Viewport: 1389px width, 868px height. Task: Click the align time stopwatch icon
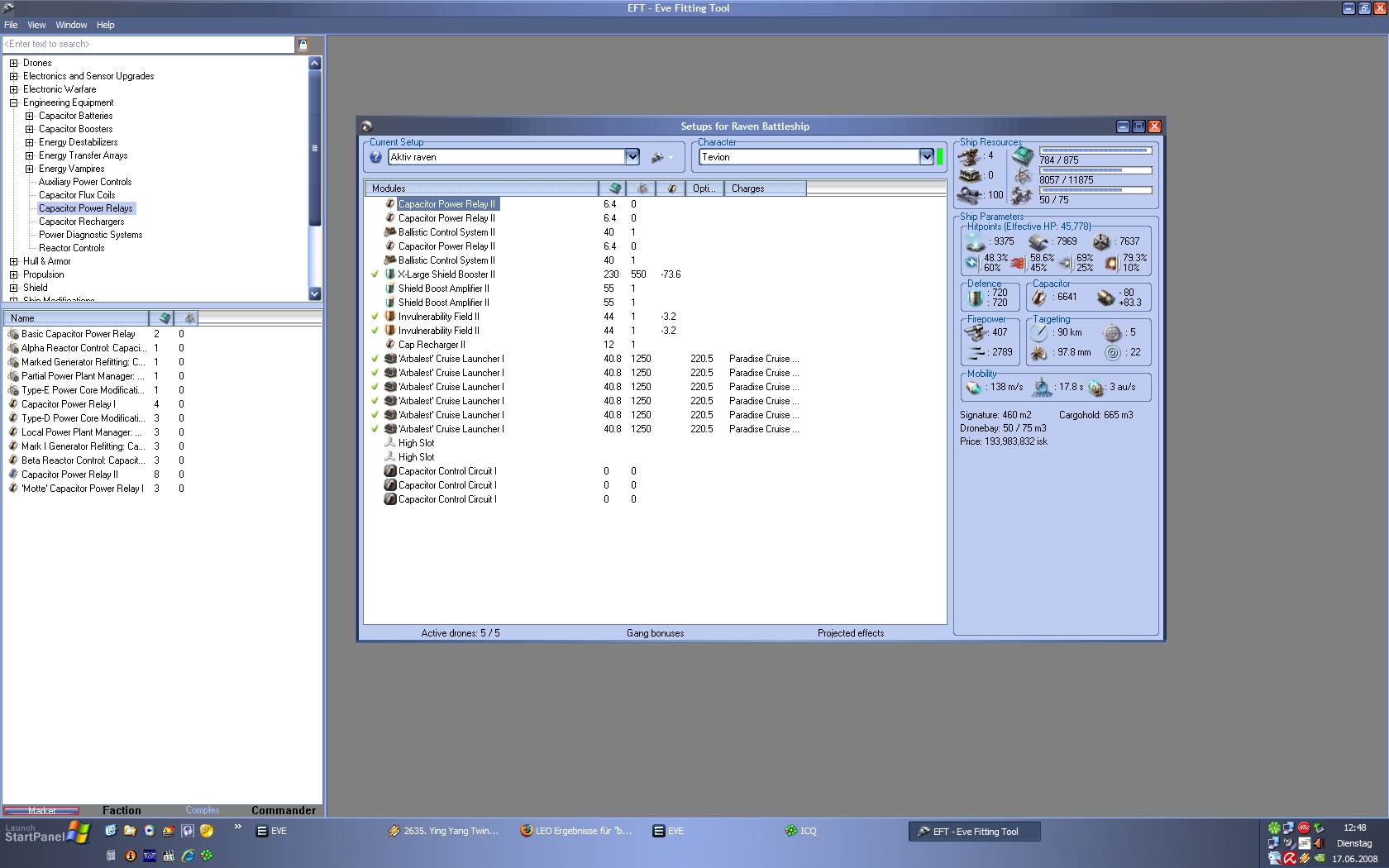[x=1042, y=387]
